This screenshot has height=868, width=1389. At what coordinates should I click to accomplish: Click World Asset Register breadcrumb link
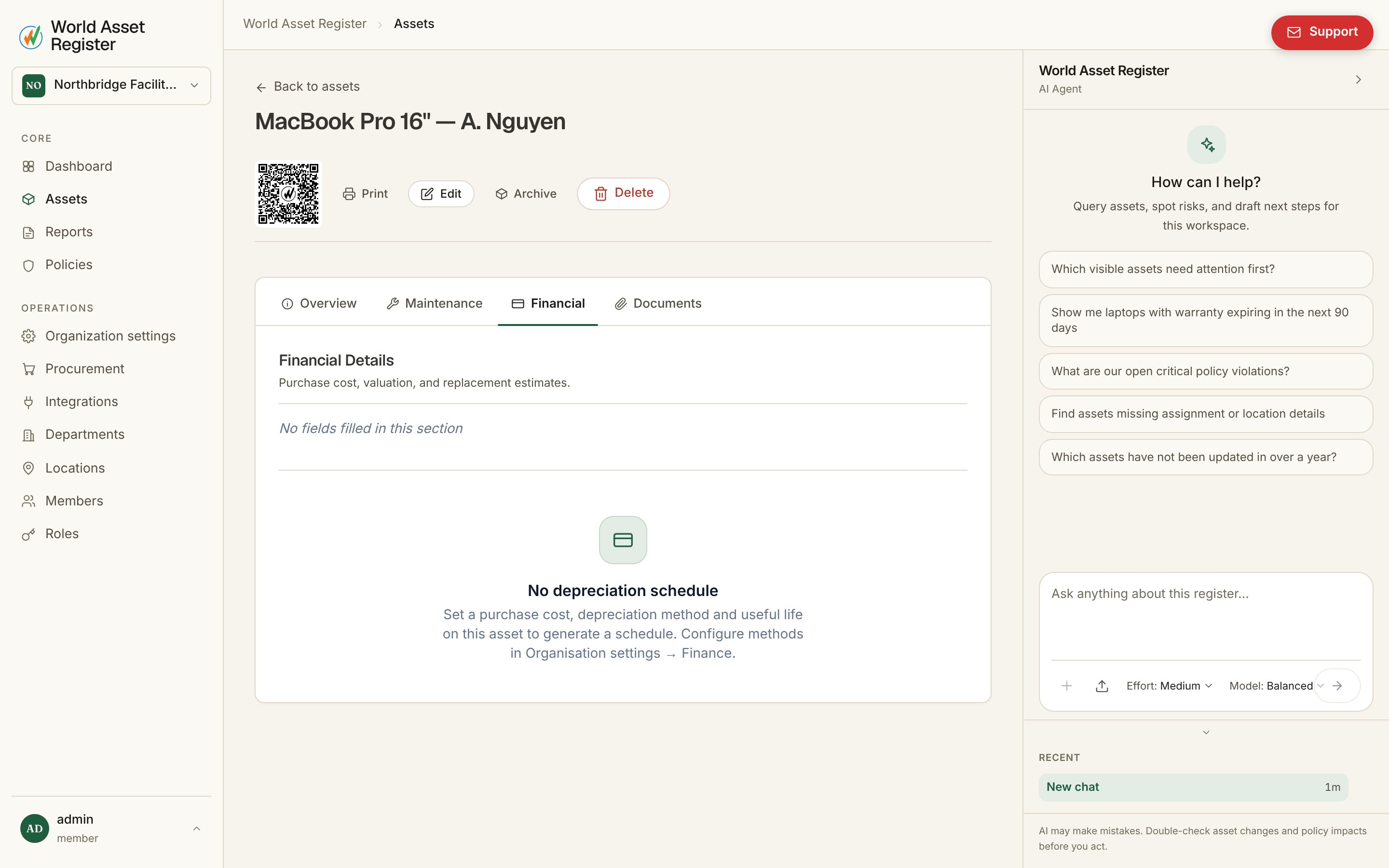pyautogui.click(x=305, y=24)
